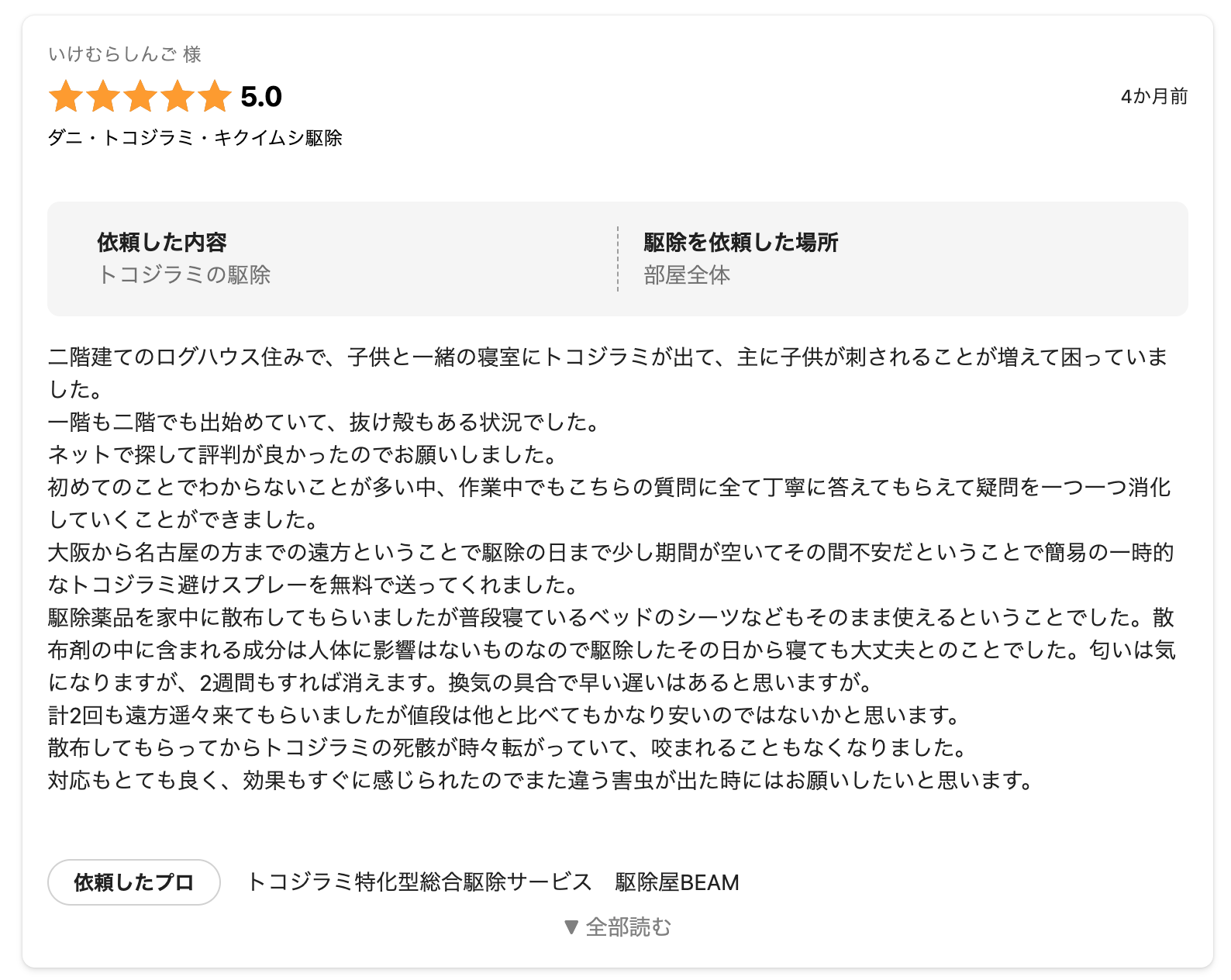The height and width of the screenshot is (980, 1231).
Task: Click the third (middle) rating star
Action: click(140, 97)
